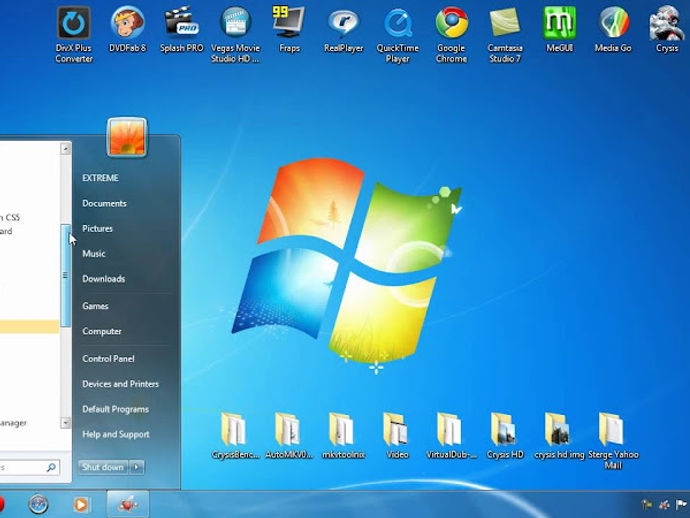The height and width of the screenshot is (518, 690).
Task: Select the crysis hd img folder
Action: tap(559, 436)
